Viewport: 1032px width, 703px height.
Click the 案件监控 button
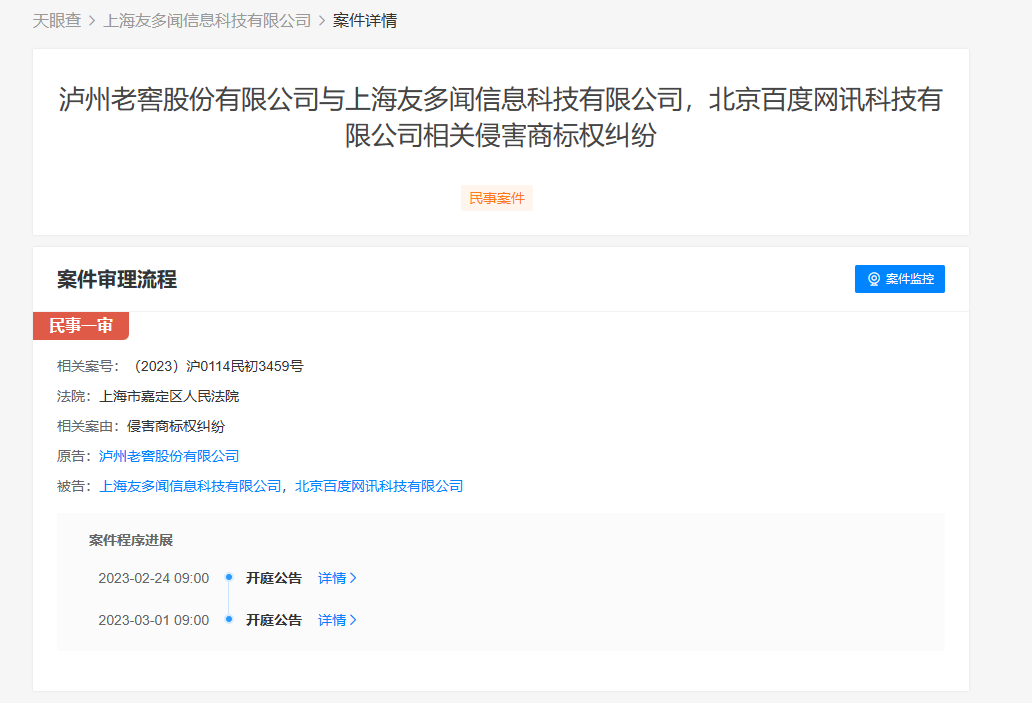point(900,279)
